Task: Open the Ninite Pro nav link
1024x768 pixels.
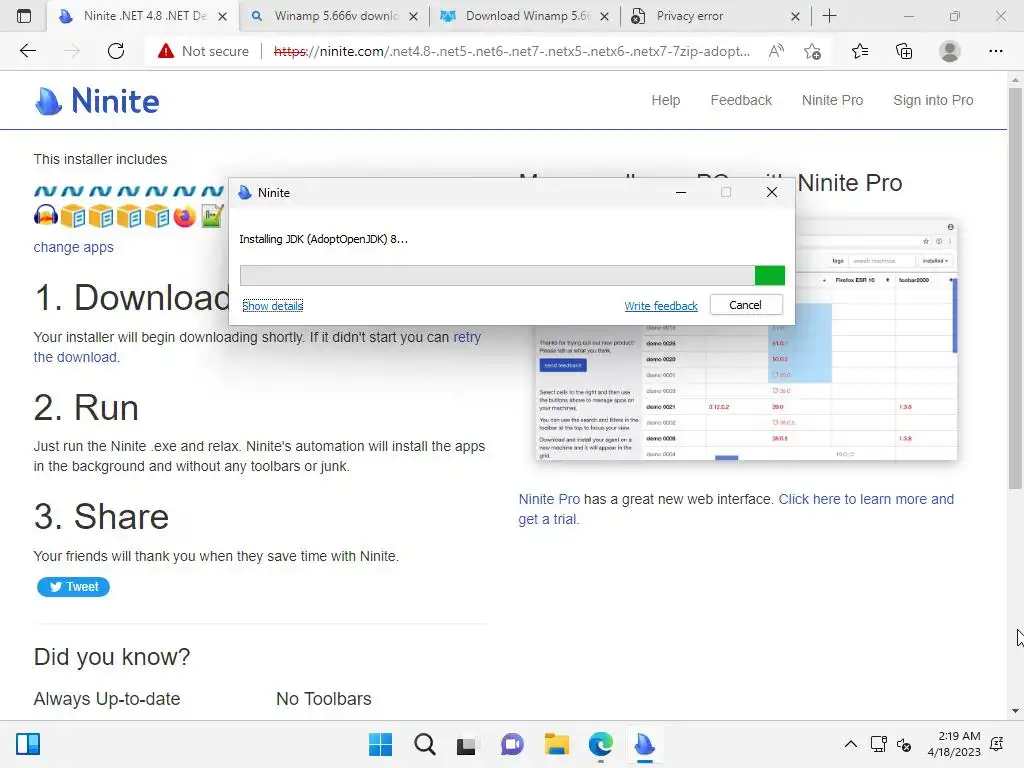Action: (x=832, y=100)
